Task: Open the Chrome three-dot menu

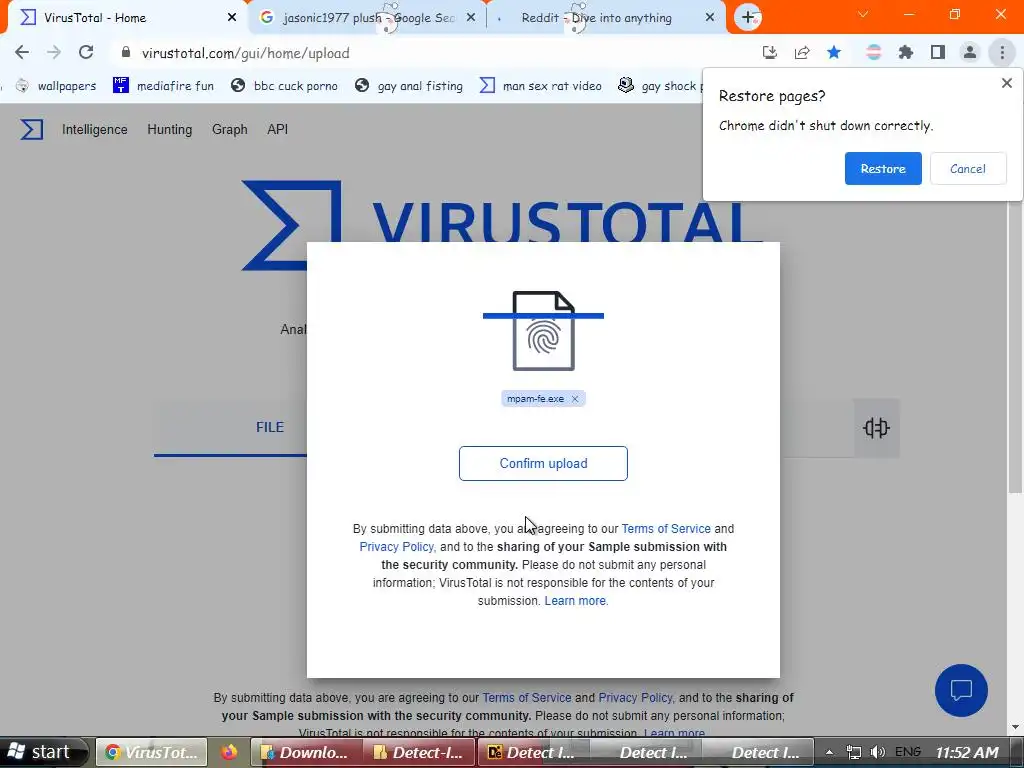Action: [1002, 52]
